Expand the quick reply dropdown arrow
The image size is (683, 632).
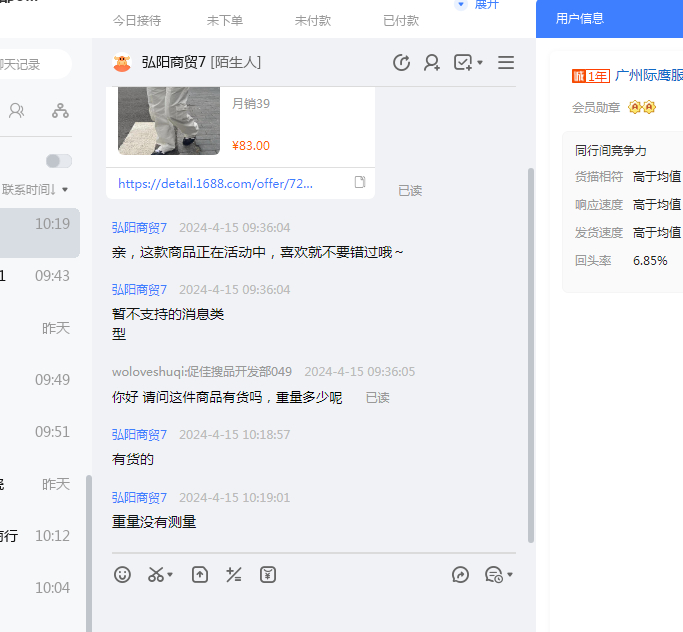tap(510, 575)
